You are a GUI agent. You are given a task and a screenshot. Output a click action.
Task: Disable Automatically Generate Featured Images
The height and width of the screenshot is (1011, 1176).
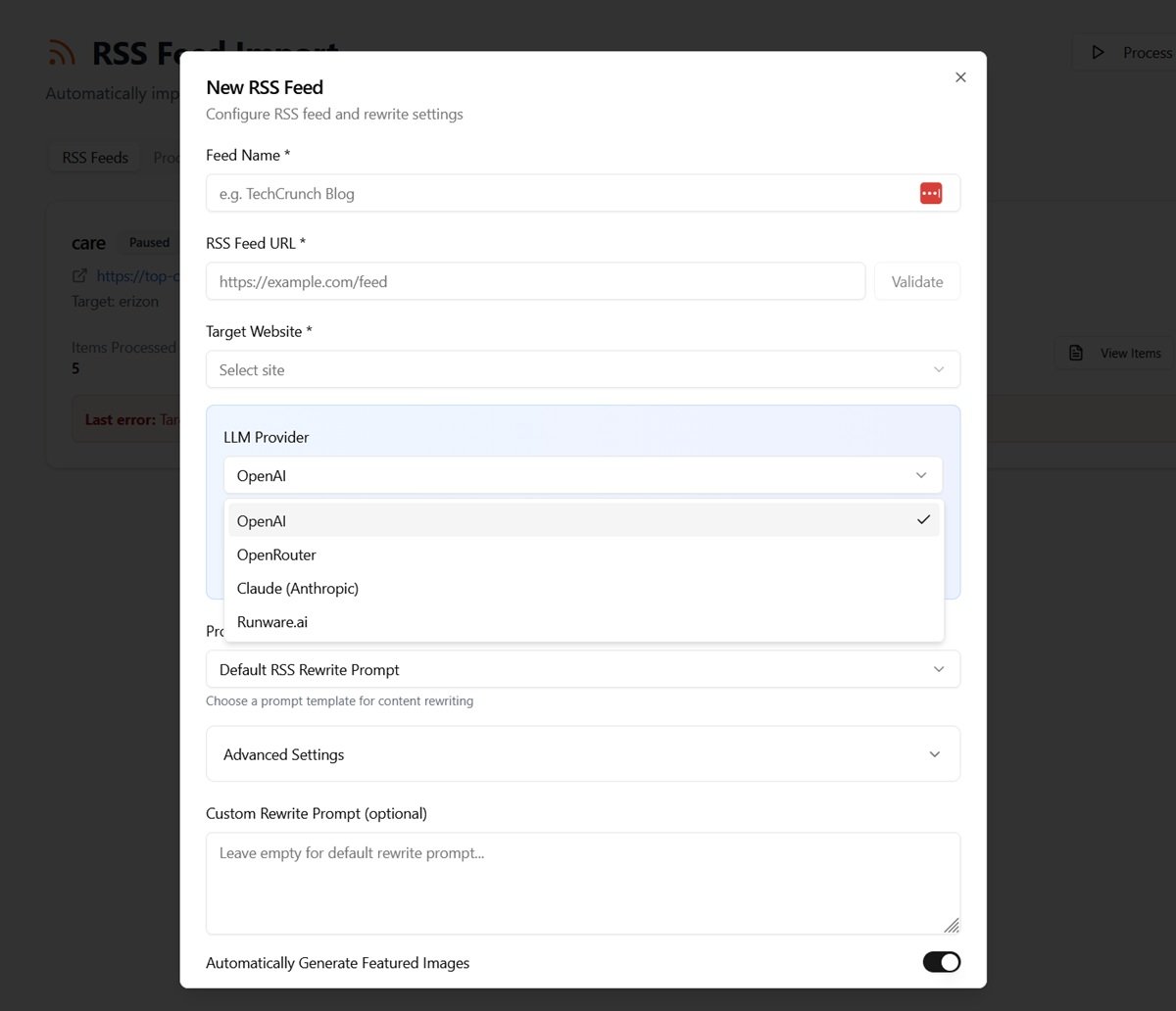click(x=941, y=962)
